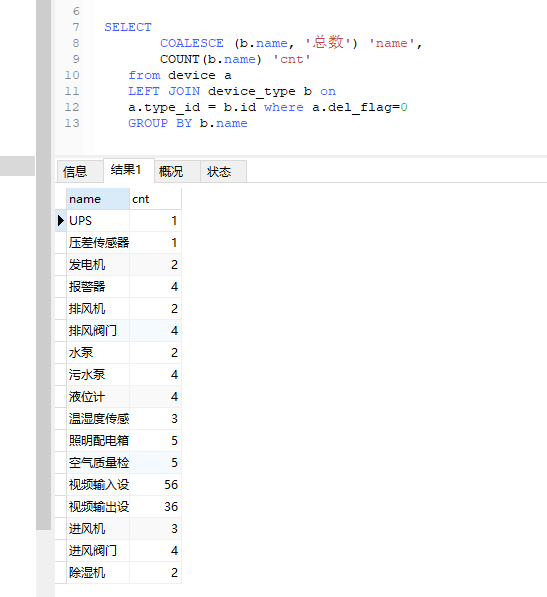
Task: Select the 进风阀门 cell
Action: pyautogui.click(x=98, y=551)
